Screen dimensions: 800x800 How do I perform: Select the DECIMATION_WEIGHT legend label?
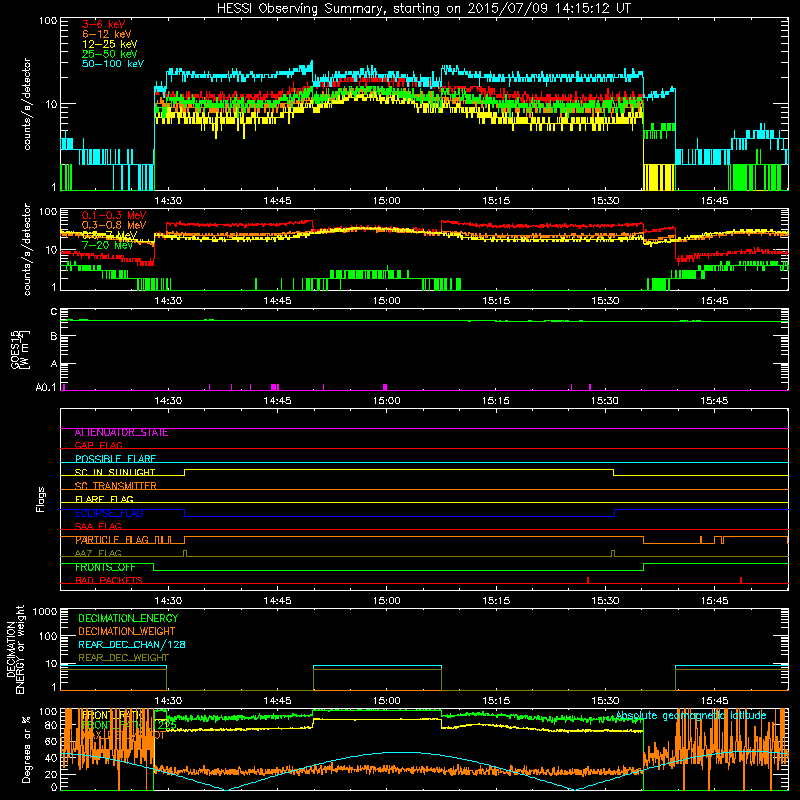click(127, 632)
